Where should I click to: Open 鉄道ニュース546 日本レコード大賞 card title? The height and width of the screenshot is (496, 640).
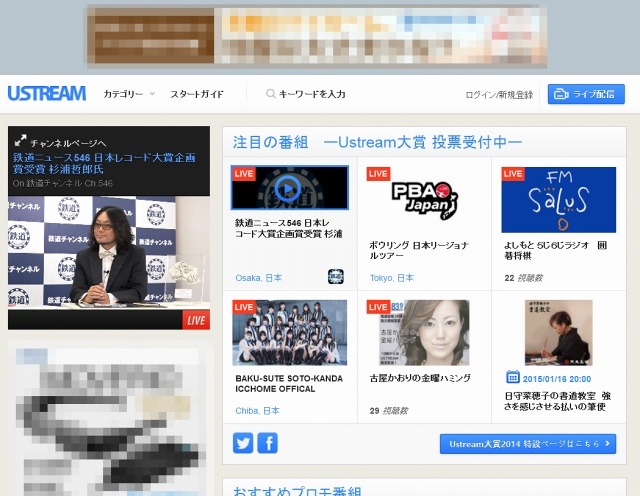pyautogui.click(x=289, y=228)
